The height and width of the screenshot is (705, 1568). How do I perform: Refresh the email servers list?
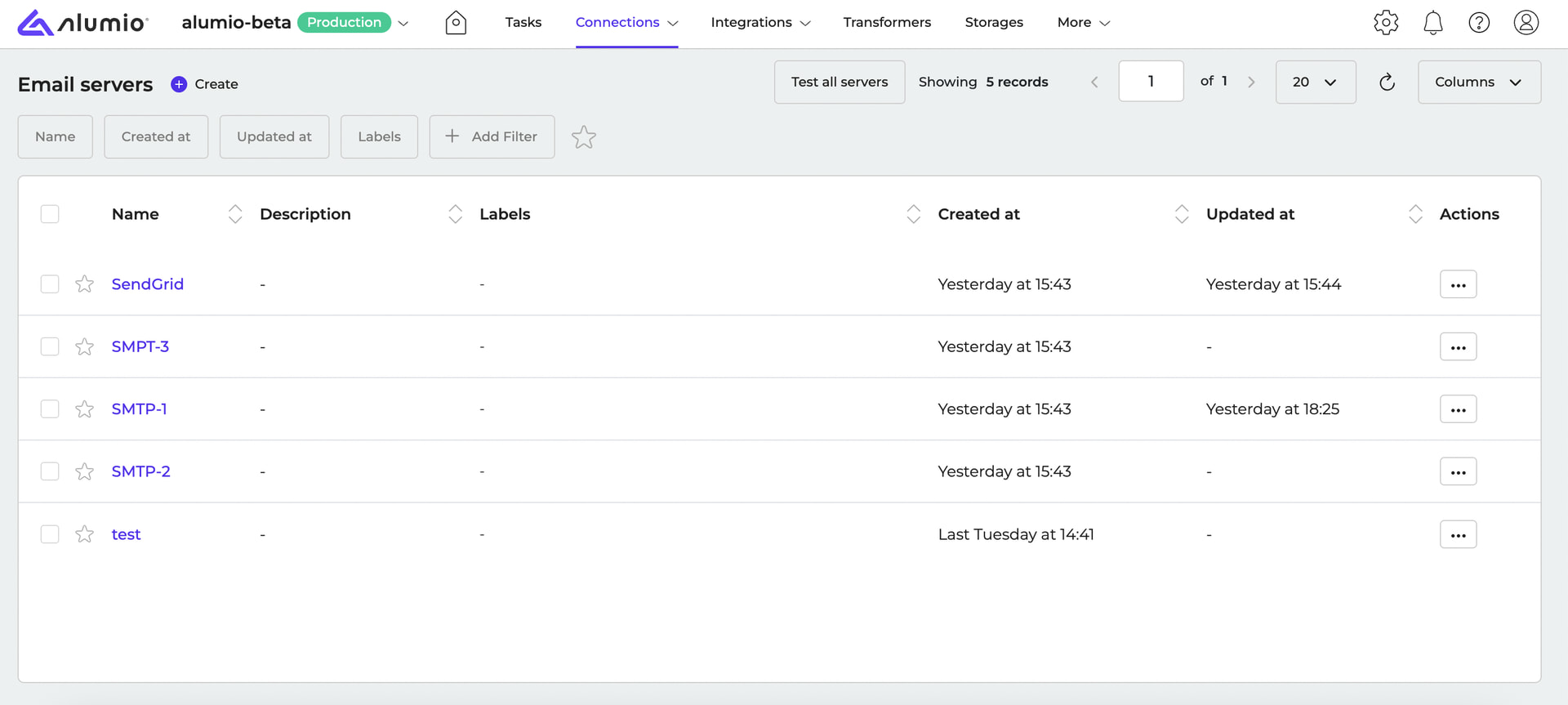(x=1387, y=82)
